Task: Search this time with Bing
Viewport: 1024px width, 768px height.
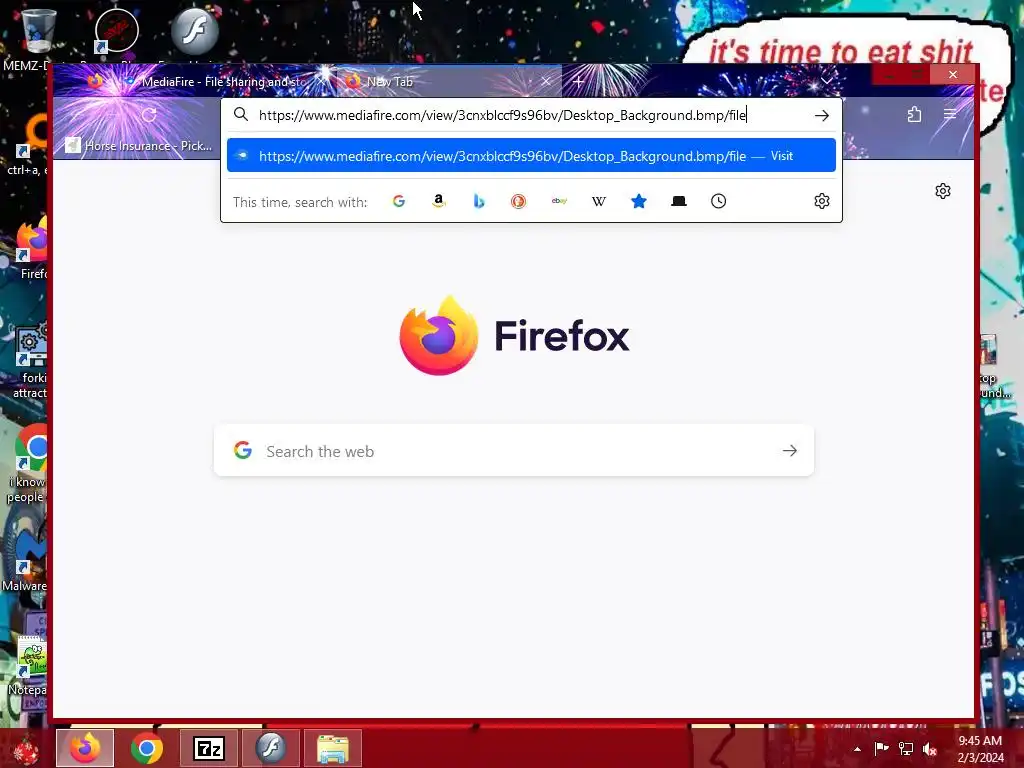Action: (479, 201)
